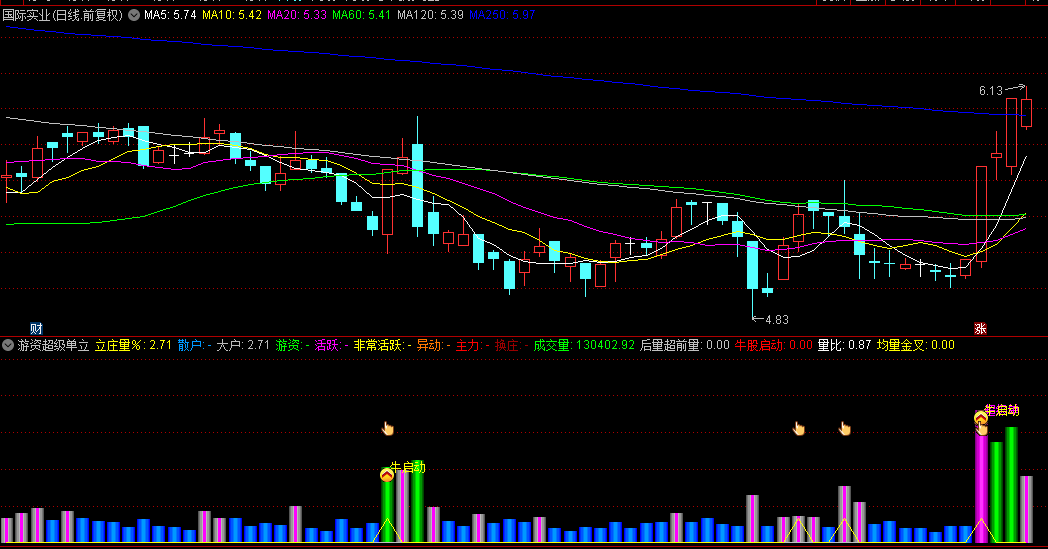
Task: Select the MA120: 5.39 indicator label
Action: [430, 15]
